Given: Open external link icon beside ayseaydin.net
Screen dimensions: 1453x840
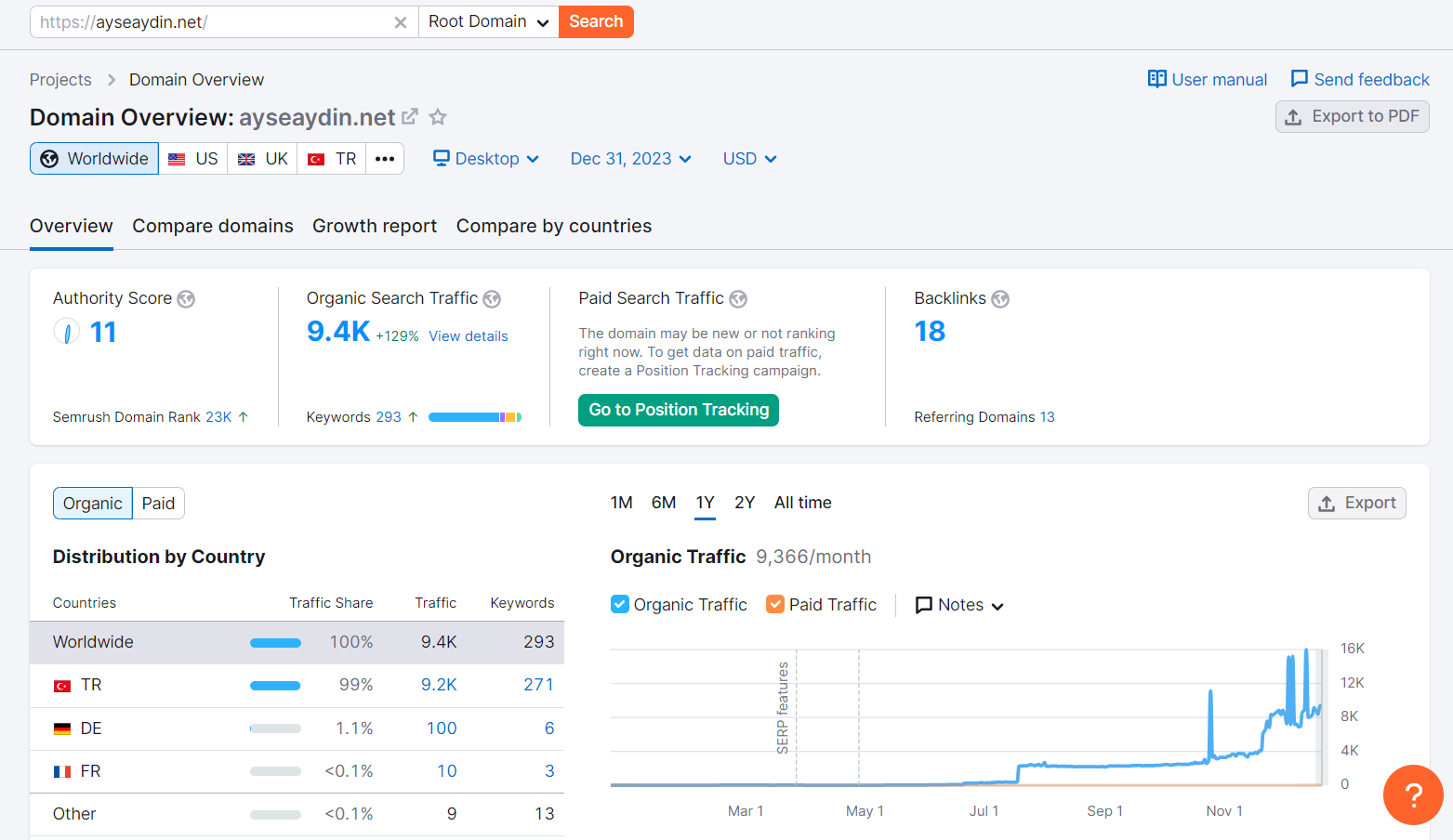Looking at the screenshot, I should point(409,117).
